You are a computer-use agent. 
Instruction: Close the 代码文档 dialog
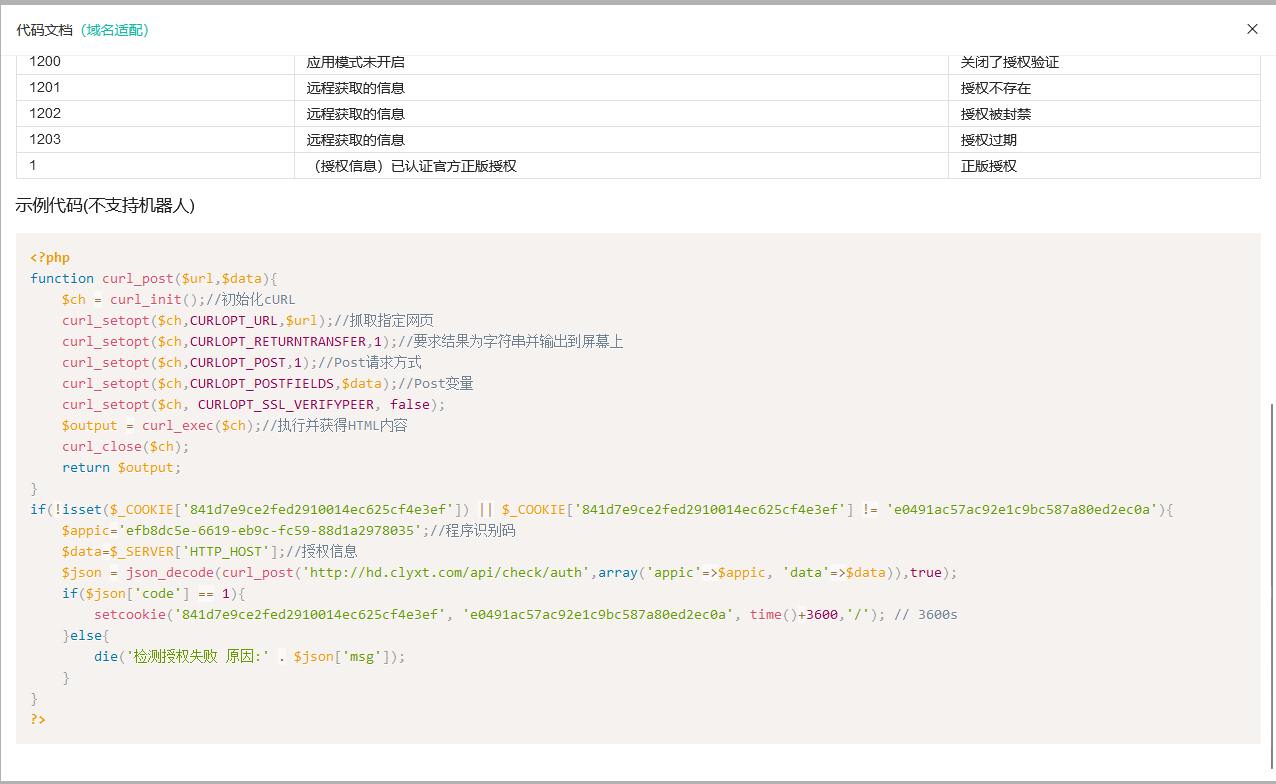click(1252, 29)
